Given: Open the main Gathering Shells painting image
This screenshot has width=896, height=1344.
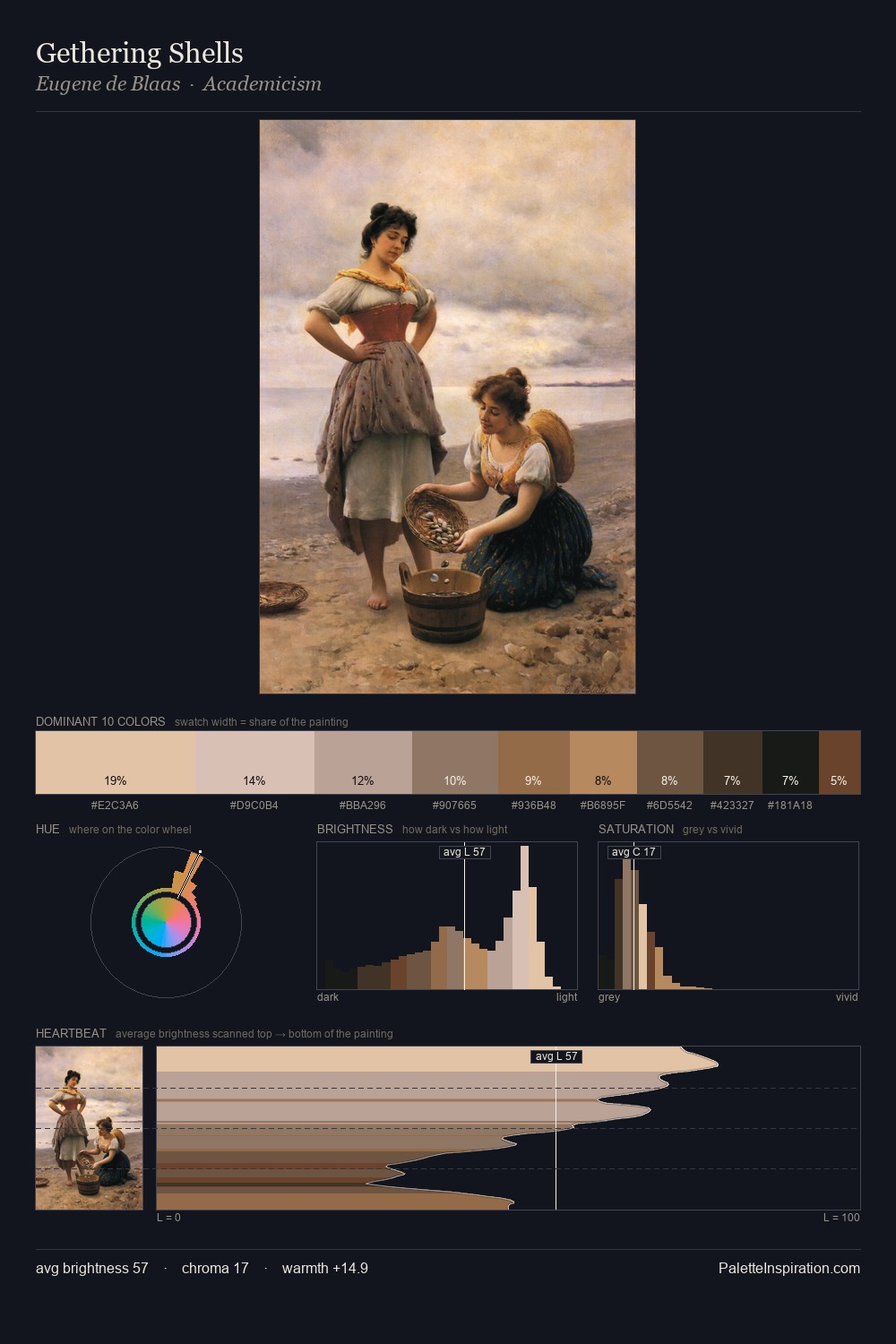Looking at the screenshot, I should [447, 407].
